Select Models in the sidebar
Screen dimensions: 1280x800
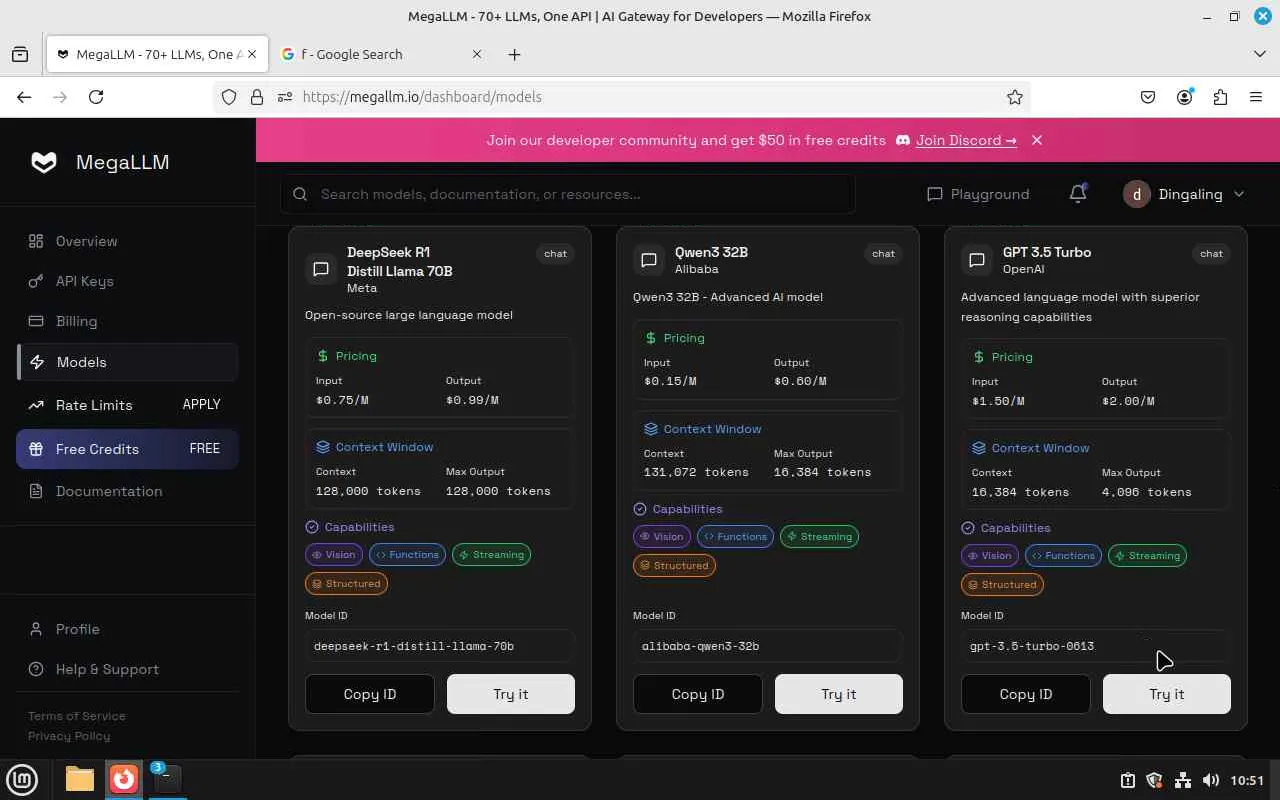pos(127,362)
